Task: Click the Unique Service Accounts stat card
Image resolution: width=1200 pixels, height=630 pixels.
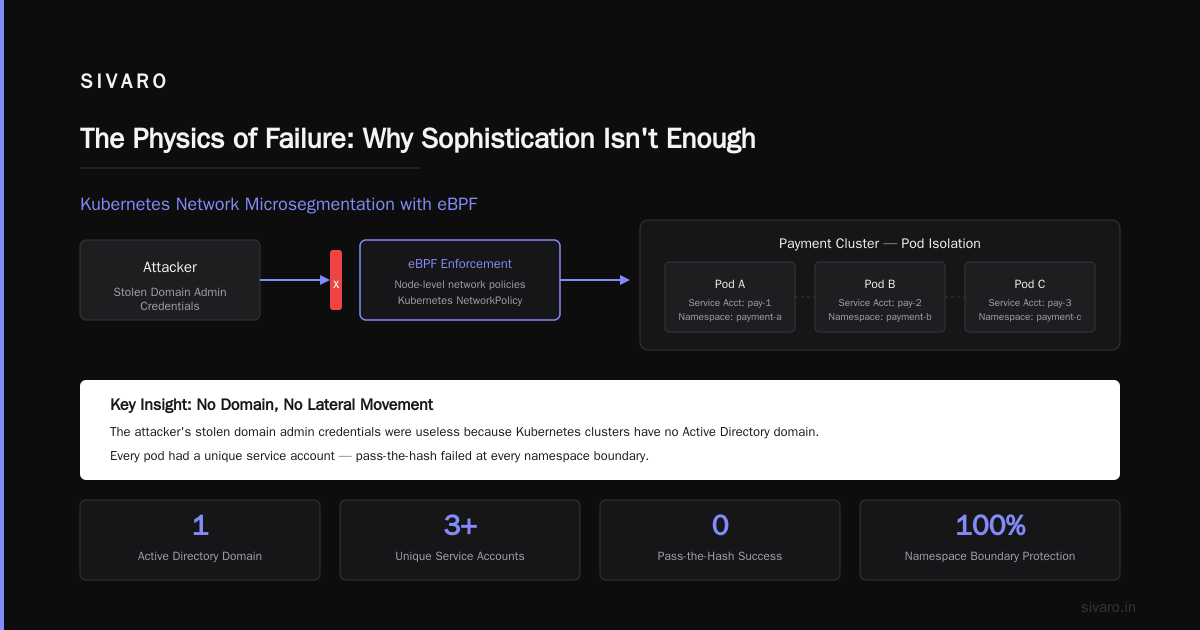Action: (460, 540)
